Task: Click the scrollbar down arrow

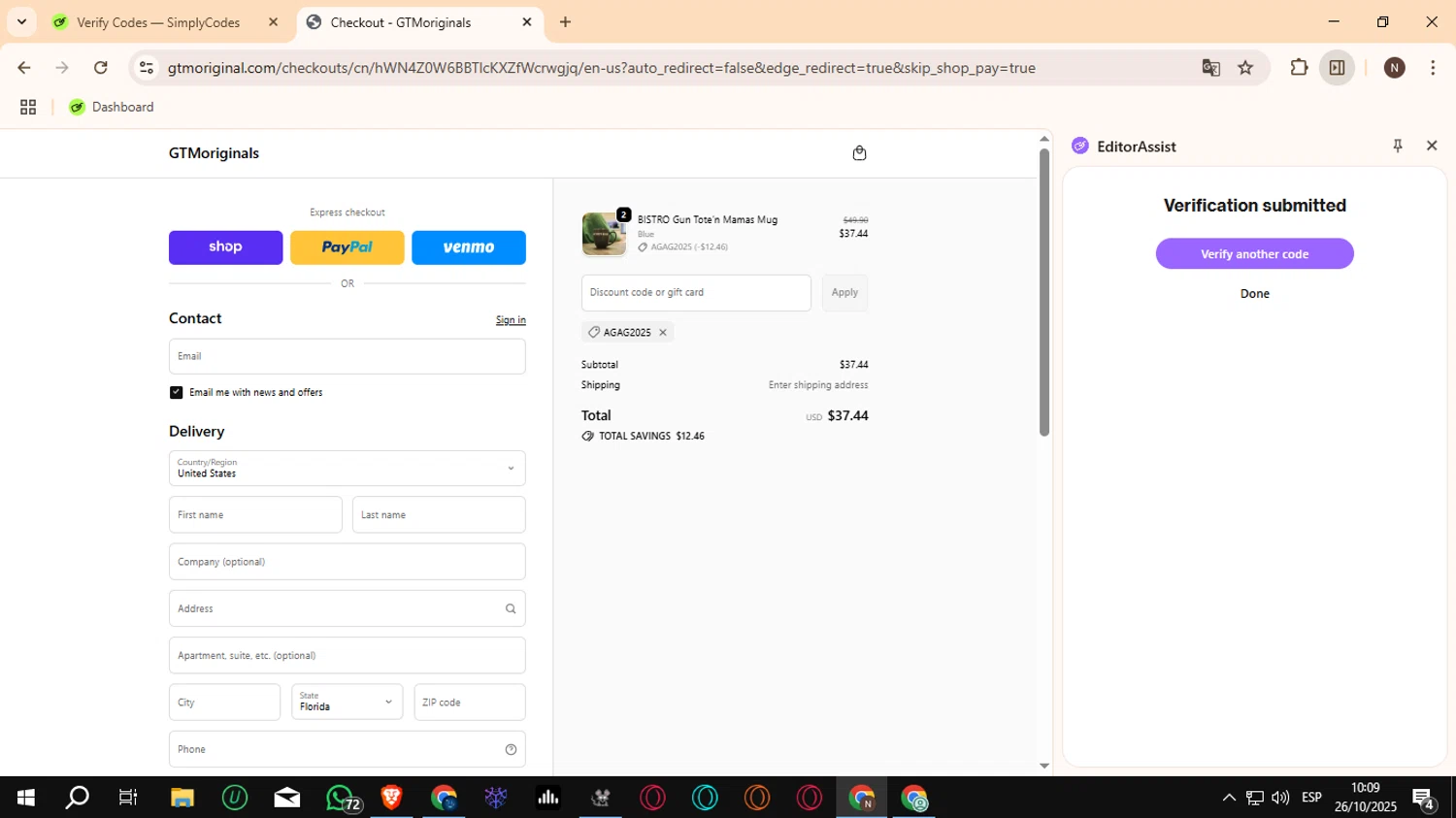Action: tap(1044, 766)
